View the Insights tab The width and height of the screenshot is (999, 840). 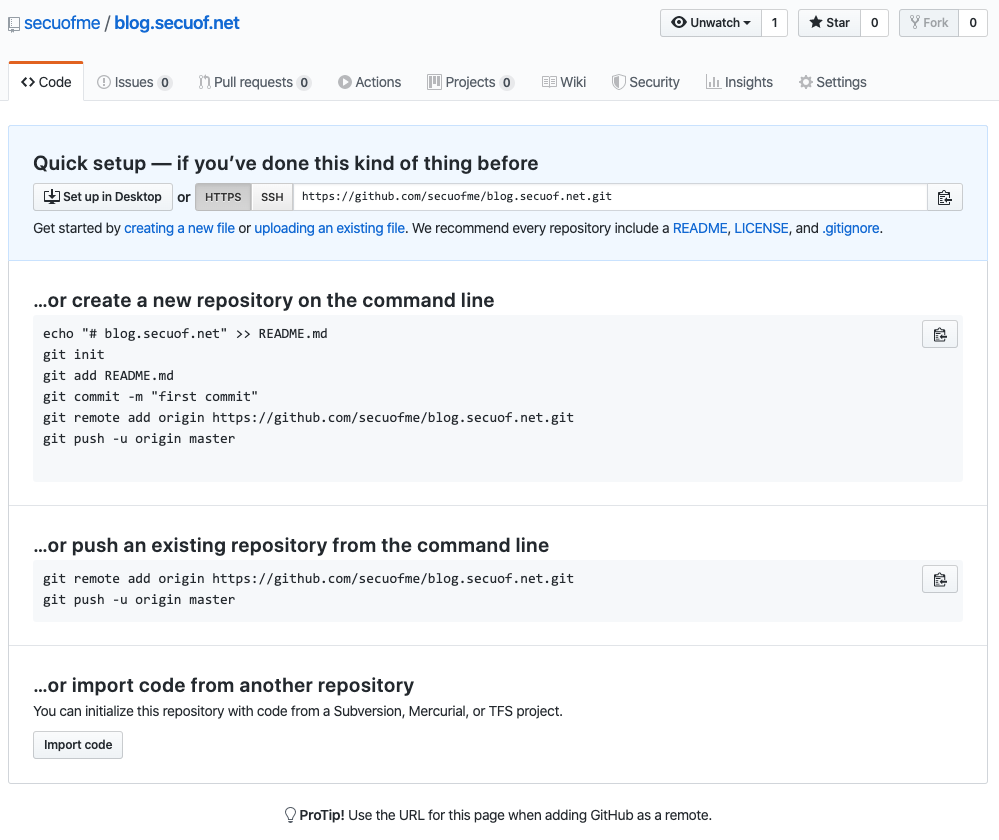(739, 82)
